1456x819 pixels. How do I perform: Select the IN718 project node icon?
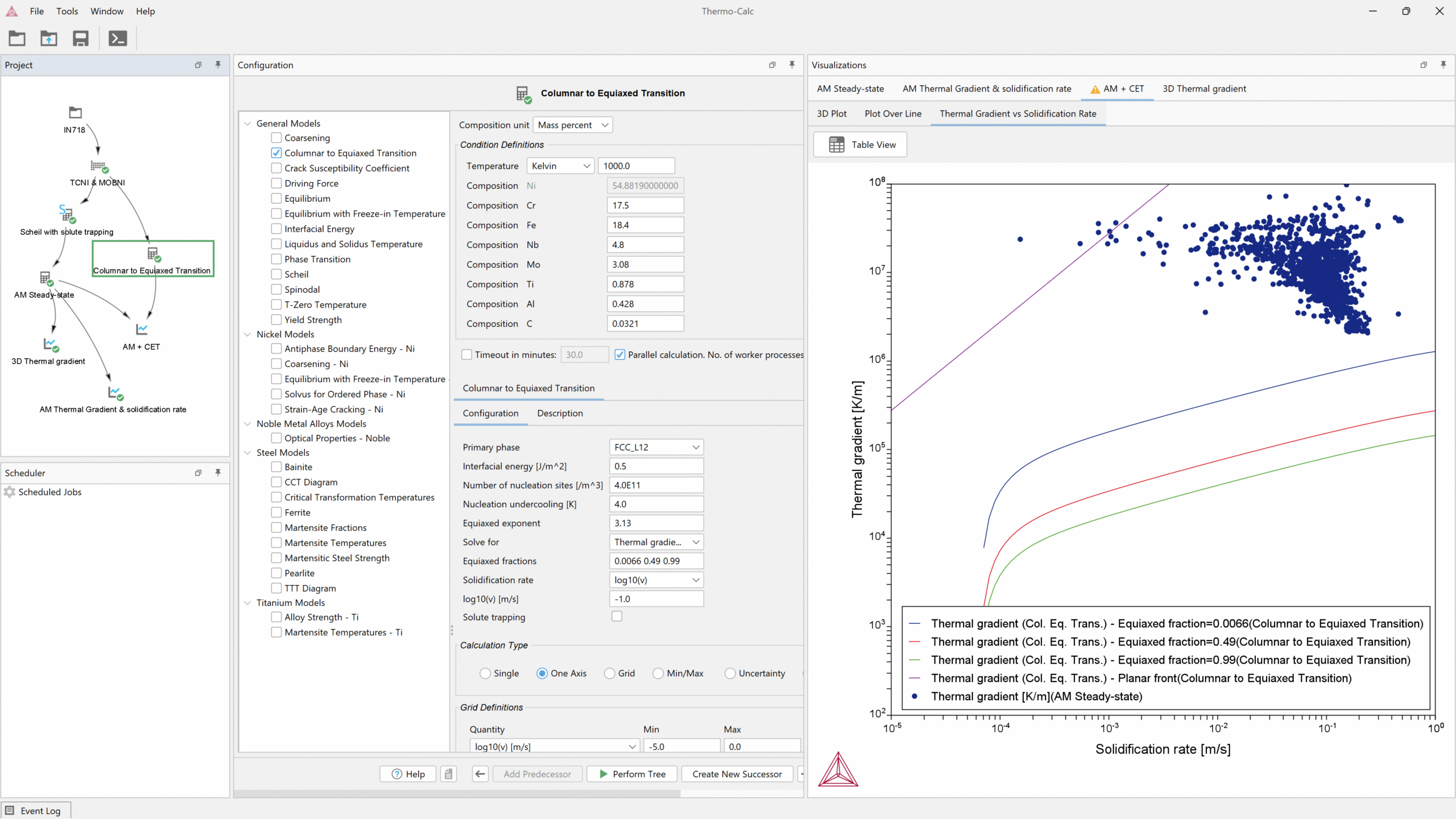[75, 113]
